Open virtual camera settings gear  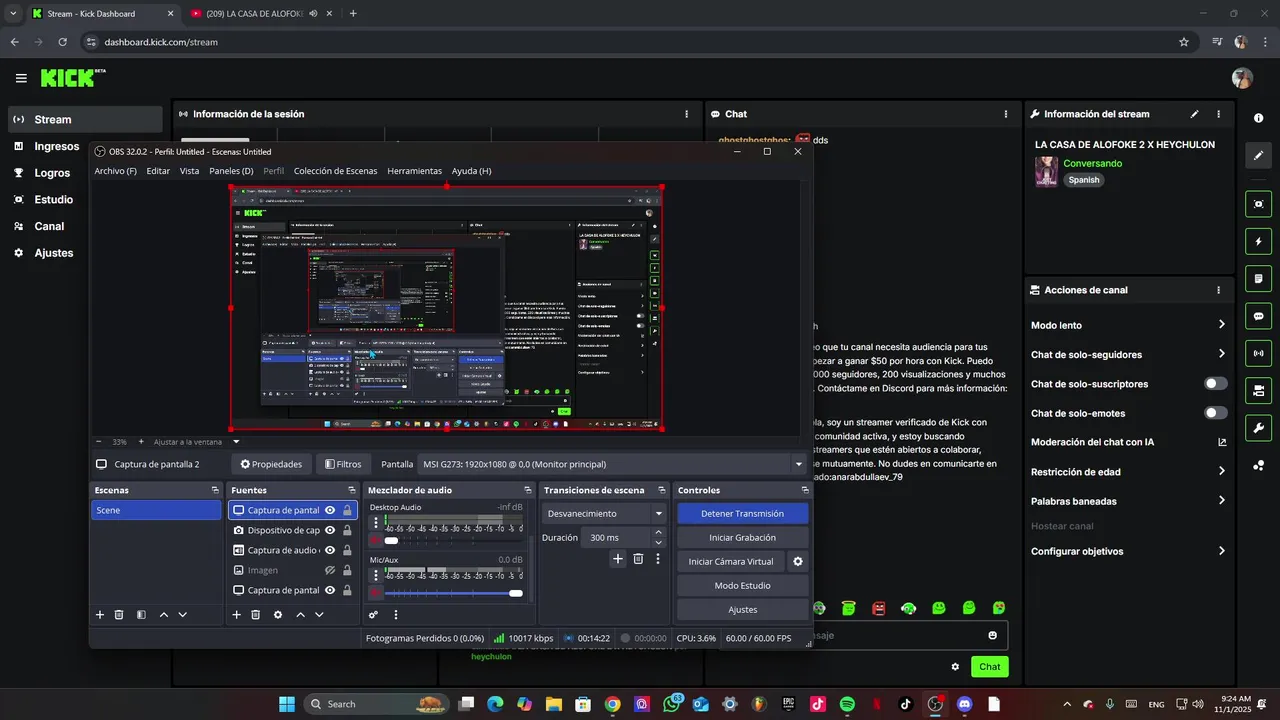[798, 562]
